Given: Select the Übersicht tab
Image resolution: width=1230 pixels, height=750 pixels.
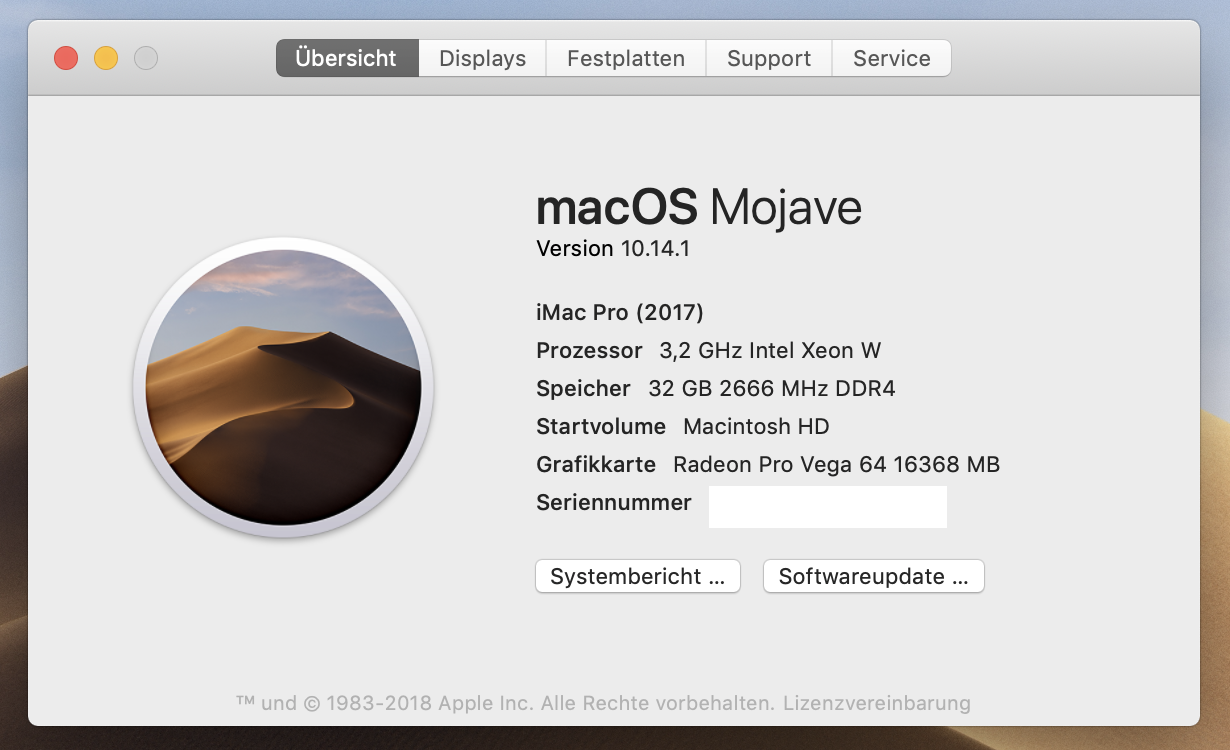Looking at the screenshot, I should click(x=347, y=58).
